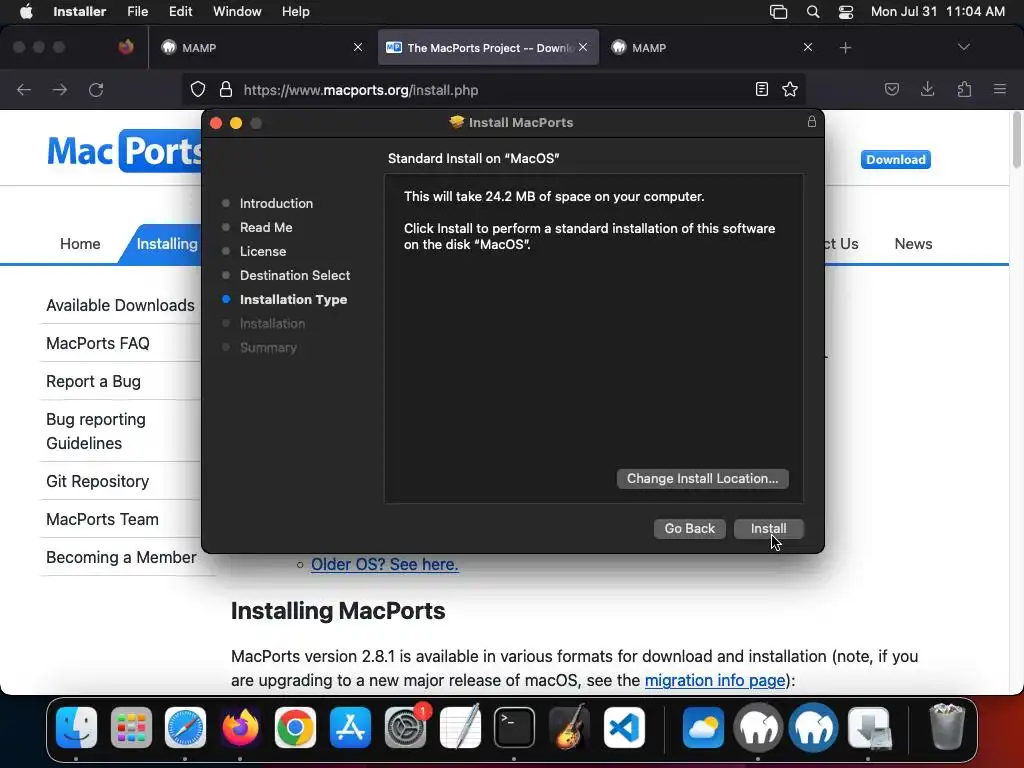
Task: Open a new Firefox tab
Action: point(845,48)
